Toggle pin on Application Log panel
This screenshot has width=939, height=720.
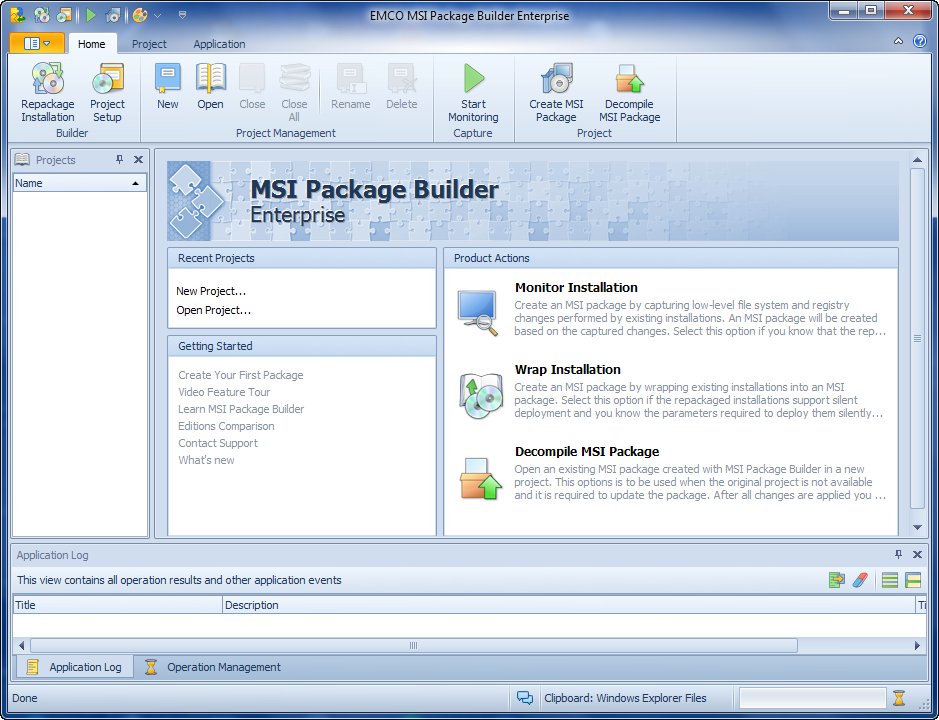(x=898, y=555)
